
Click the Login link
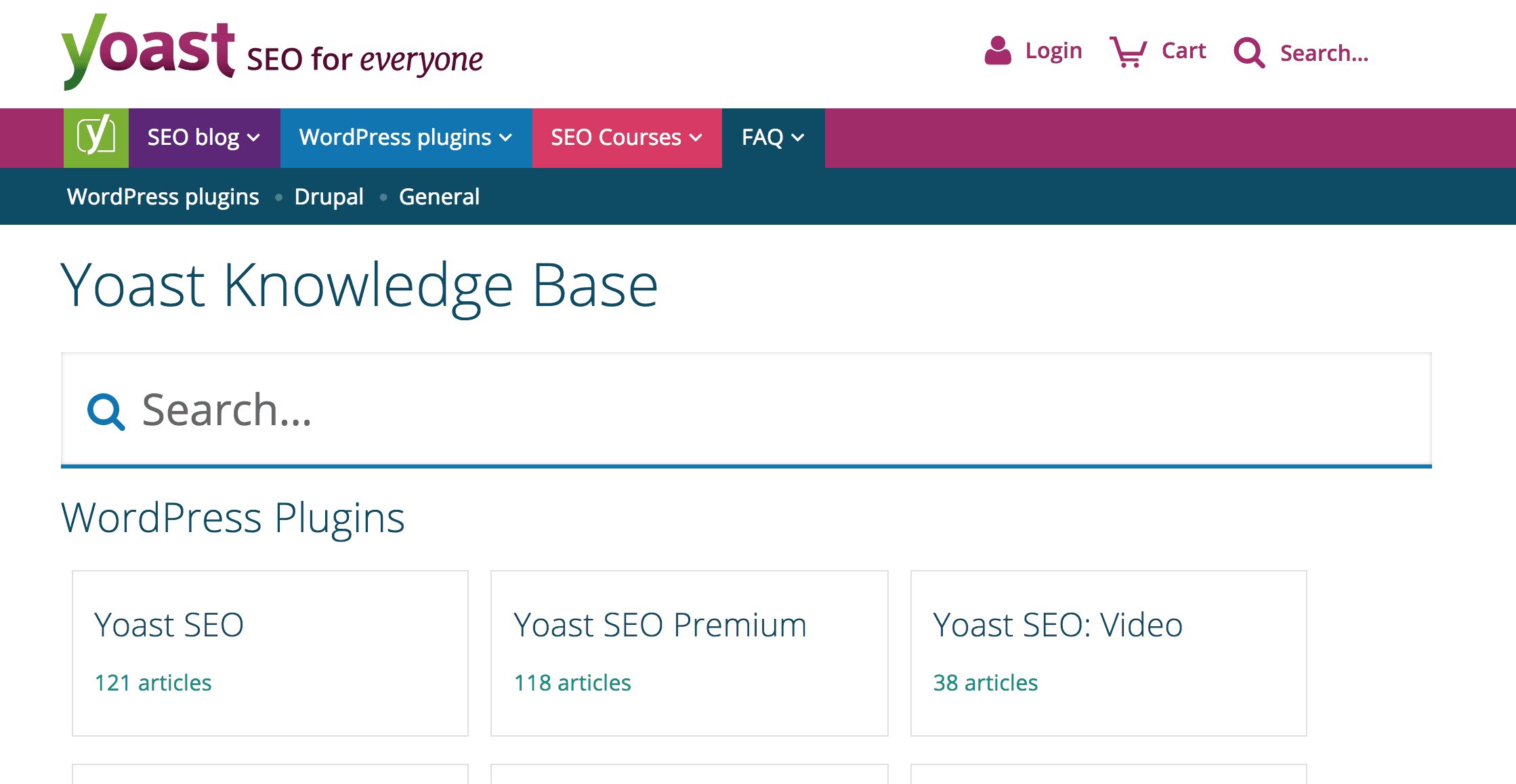1053,51
